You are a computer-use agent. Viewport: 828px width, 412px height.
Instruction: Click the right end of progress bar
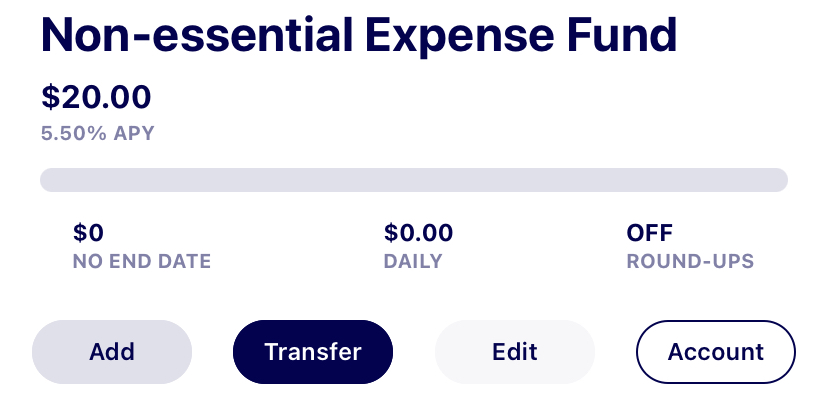tap(780, 180)
